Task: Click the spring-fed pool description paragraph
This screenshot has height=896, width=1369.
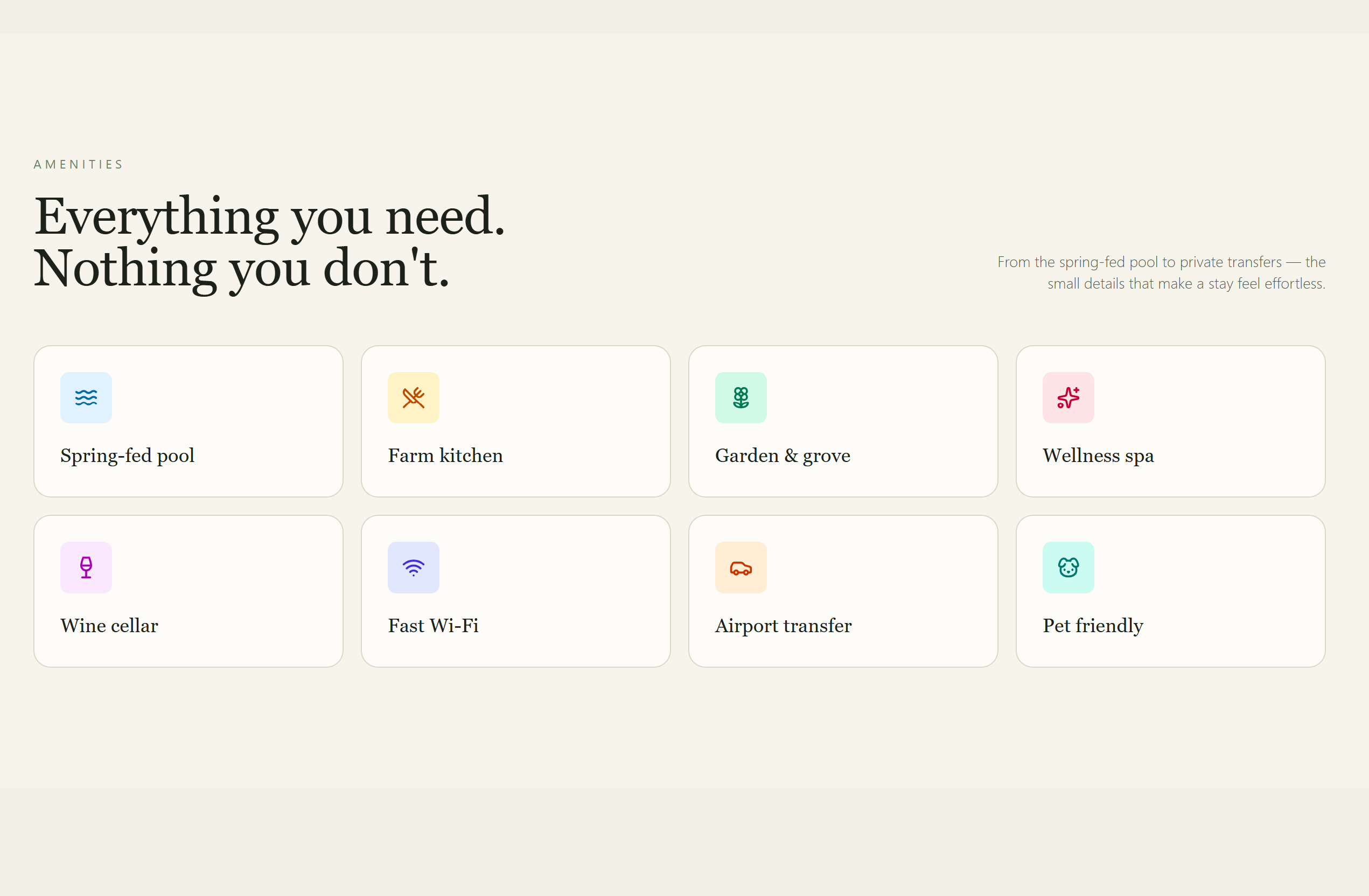Action: [1161, 272]
